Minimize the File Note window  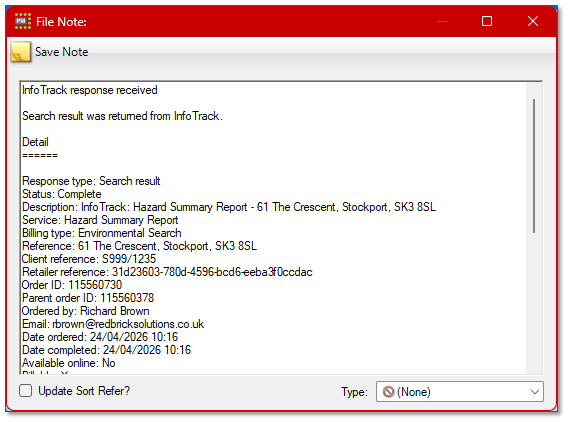pos(442,21)
